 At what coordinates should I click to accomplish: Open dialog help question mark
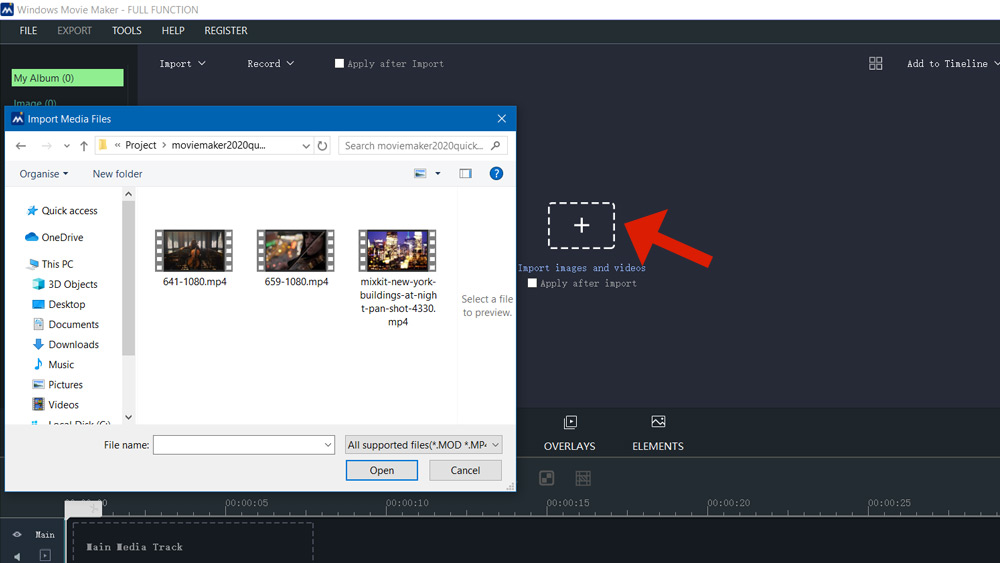pyautogui.click(x=496, y=173)
